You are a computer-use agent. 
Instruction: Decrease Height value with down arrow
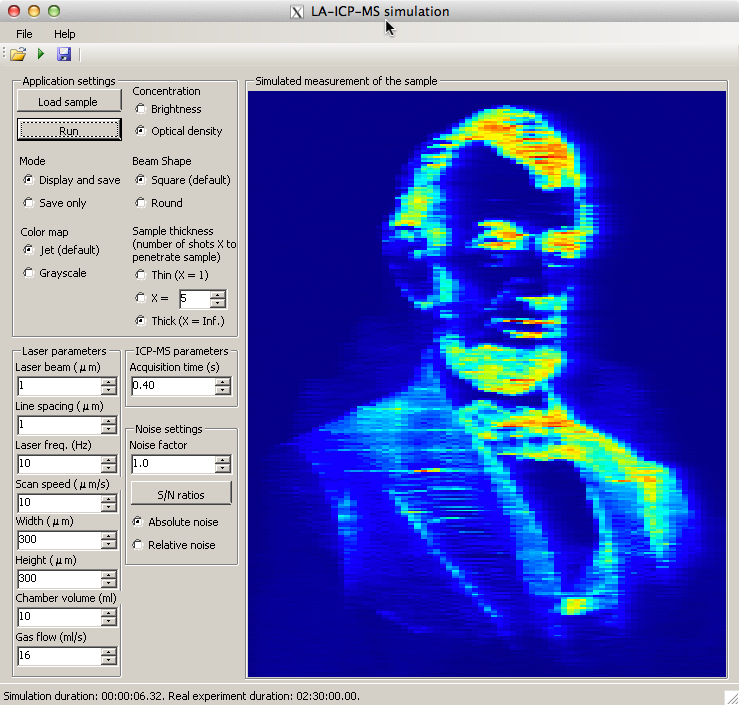click(109, 582)
